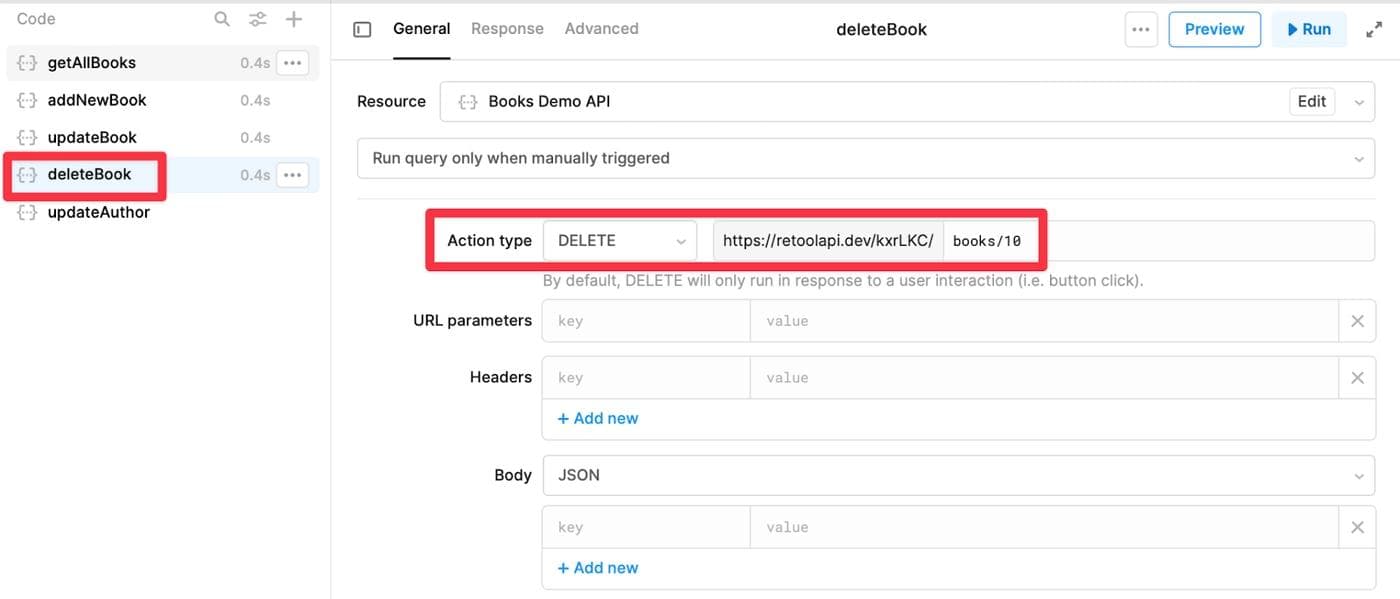Remove the Body key-value row
The height and width of the screenshot is (599, 1400).
1357,528
